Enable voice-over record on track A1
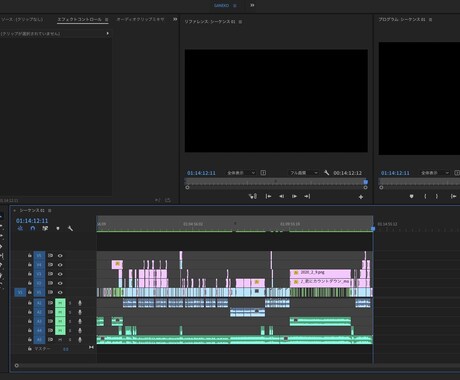460x380 pixels. [80, 303]
